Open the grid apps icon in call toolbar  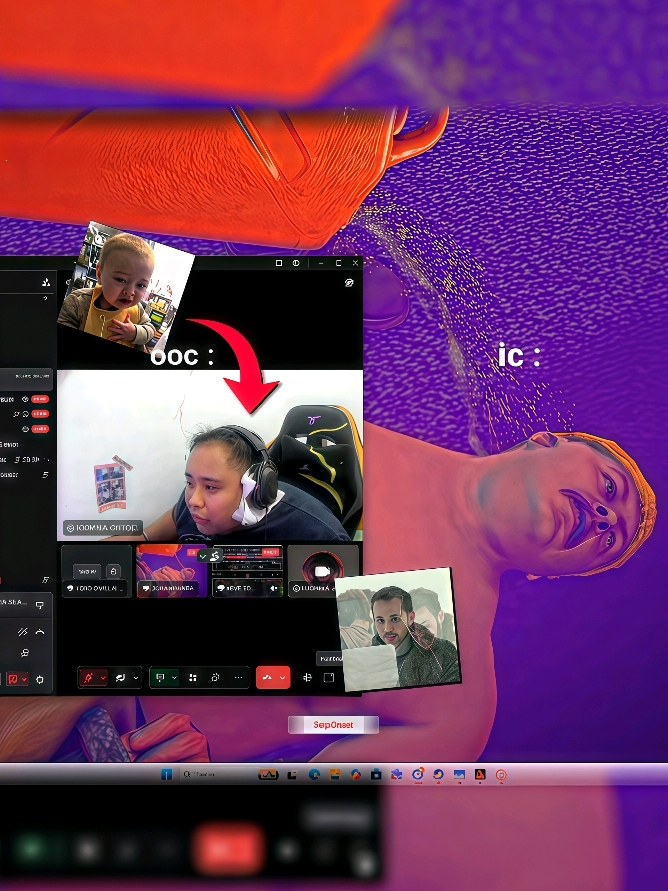click(x=193, y=677)
